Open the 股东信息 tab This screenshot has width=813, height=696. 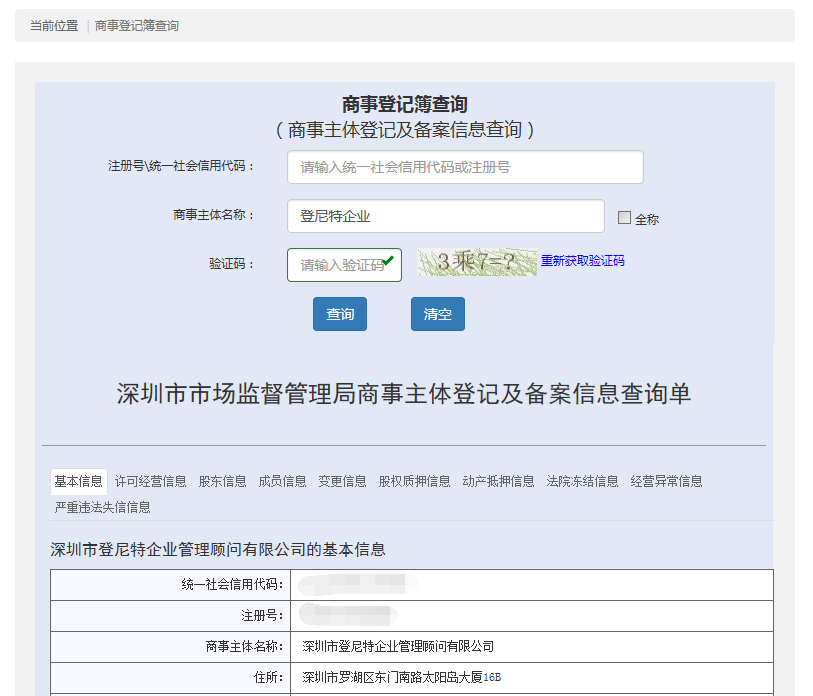point(222,481)
